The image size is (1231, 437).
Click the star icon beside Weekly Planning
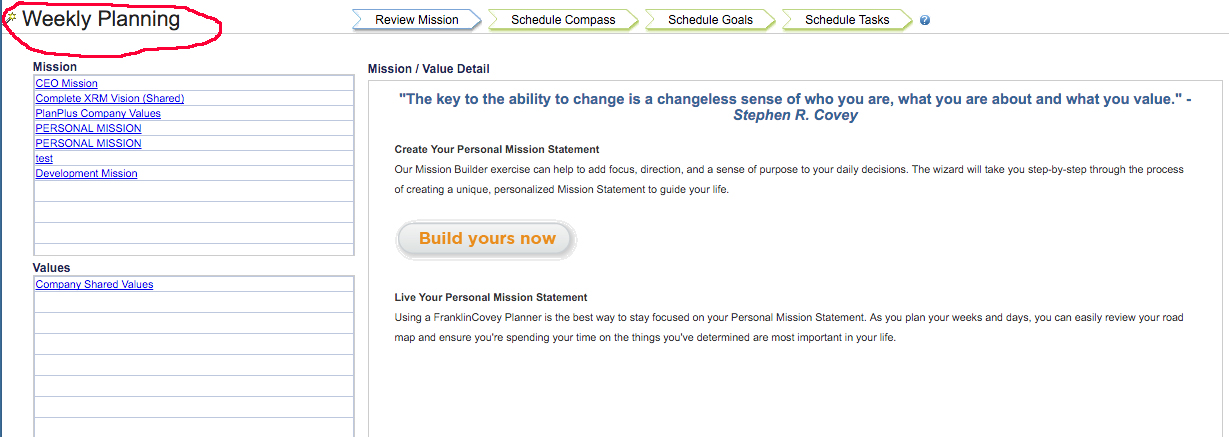click(x=11, y=18)
